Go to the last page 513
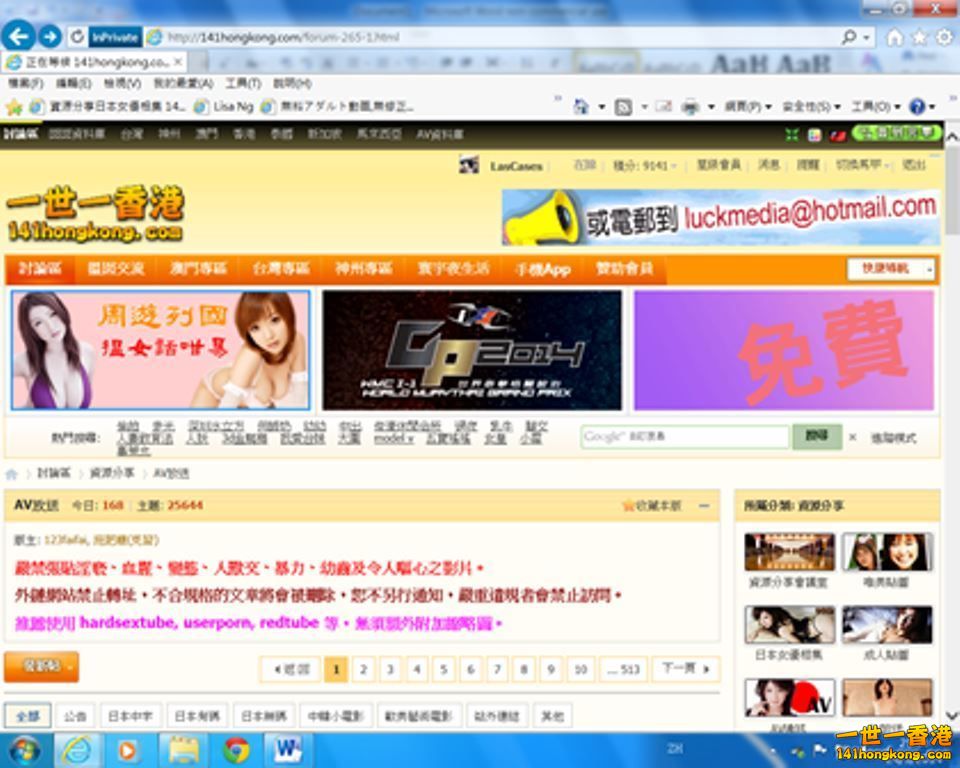The width and height of the screenshot is (960, 768). (623, 669)
